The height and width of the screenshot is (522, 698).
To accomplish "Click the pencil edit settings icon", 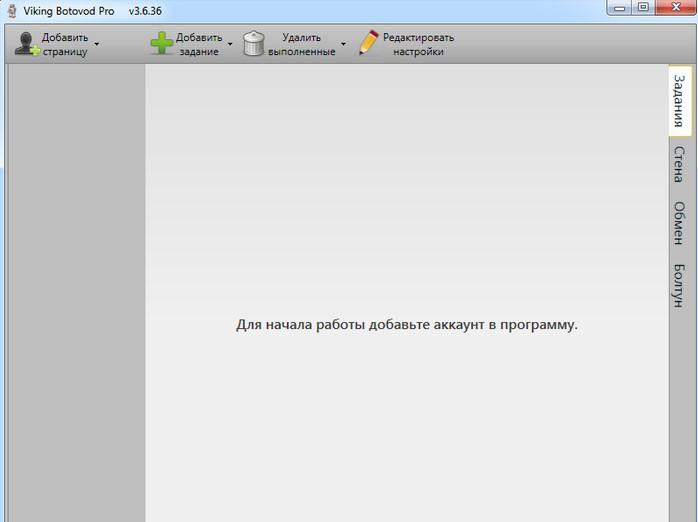I will [369, 43].
